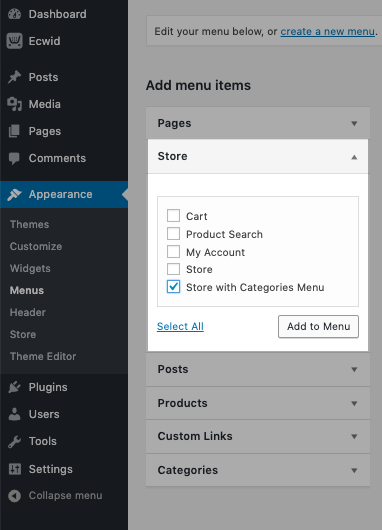Uncheck Store with Categories Menu checkbox
The width and height of the screenshot is (382, 530).
click(173, 287)
